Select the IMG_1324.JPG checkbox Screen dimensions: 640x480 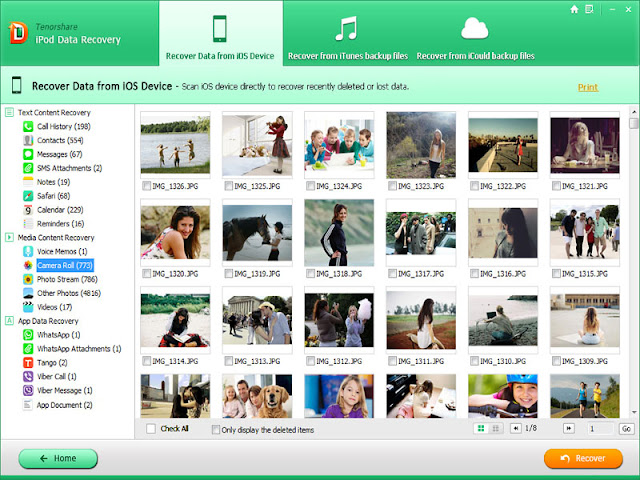(310, 186)
